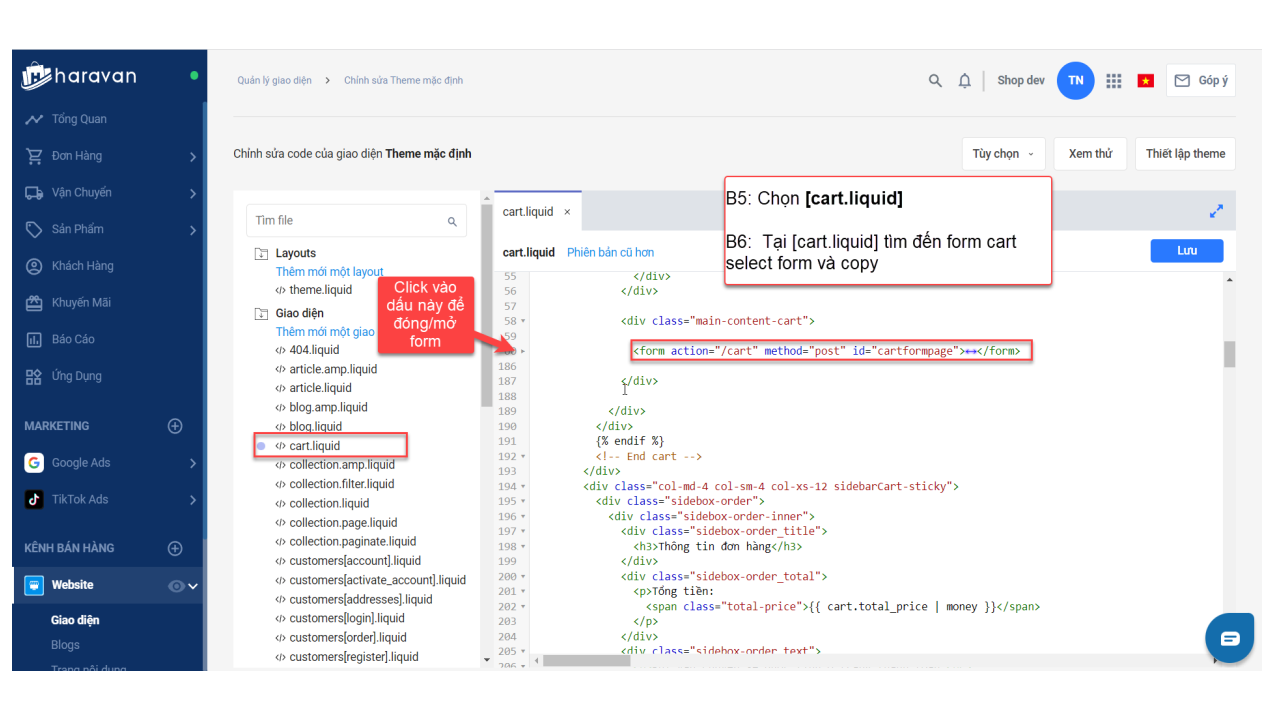Open the Tùy chọn dropdown
The height and width of the screenshot is (720, 1280).
1003,154
